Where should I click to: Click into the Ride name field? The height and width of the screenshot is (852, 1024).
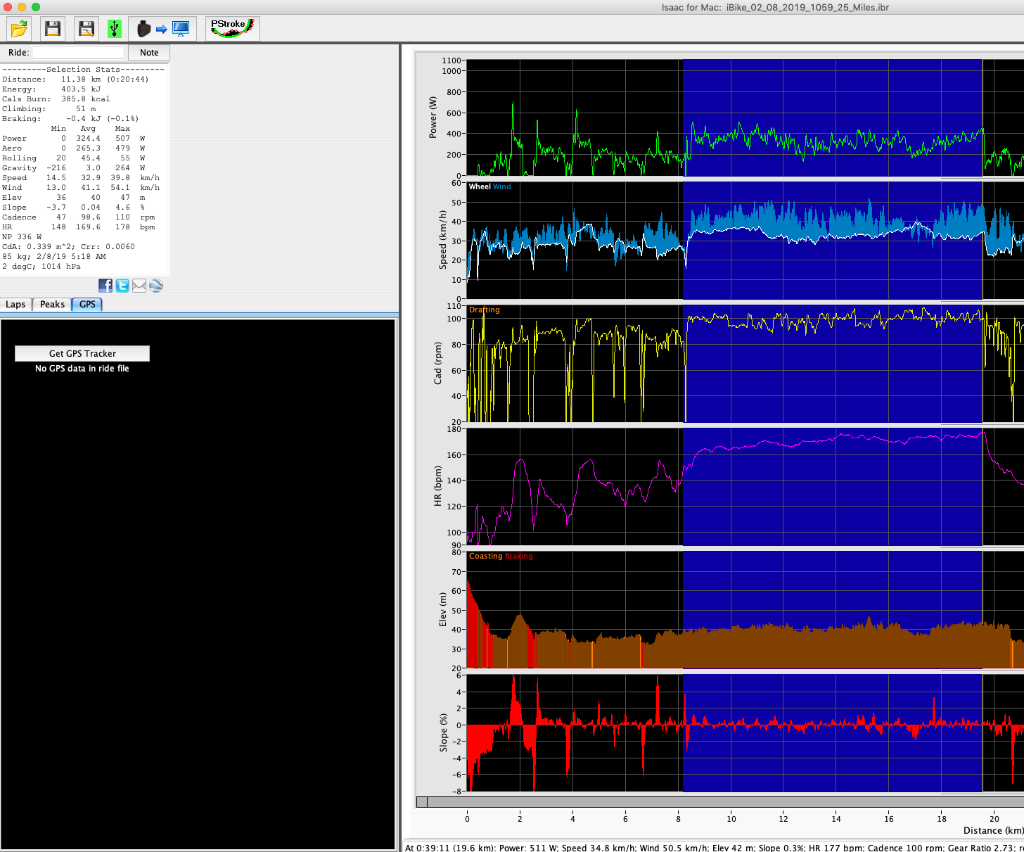(79, 52)
